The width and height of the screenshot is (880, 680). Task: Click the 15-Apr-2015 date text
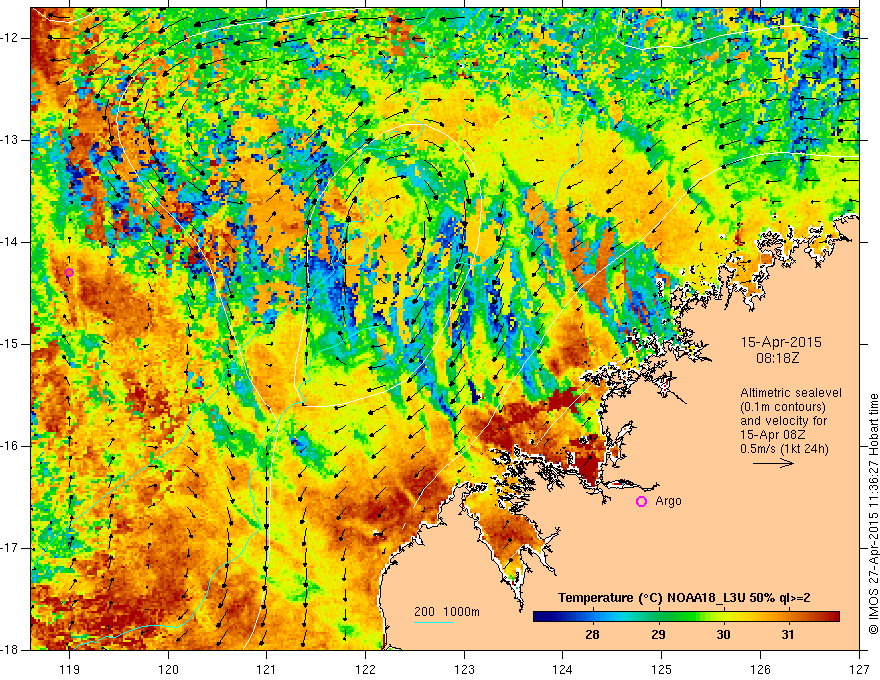pos(781,342)
